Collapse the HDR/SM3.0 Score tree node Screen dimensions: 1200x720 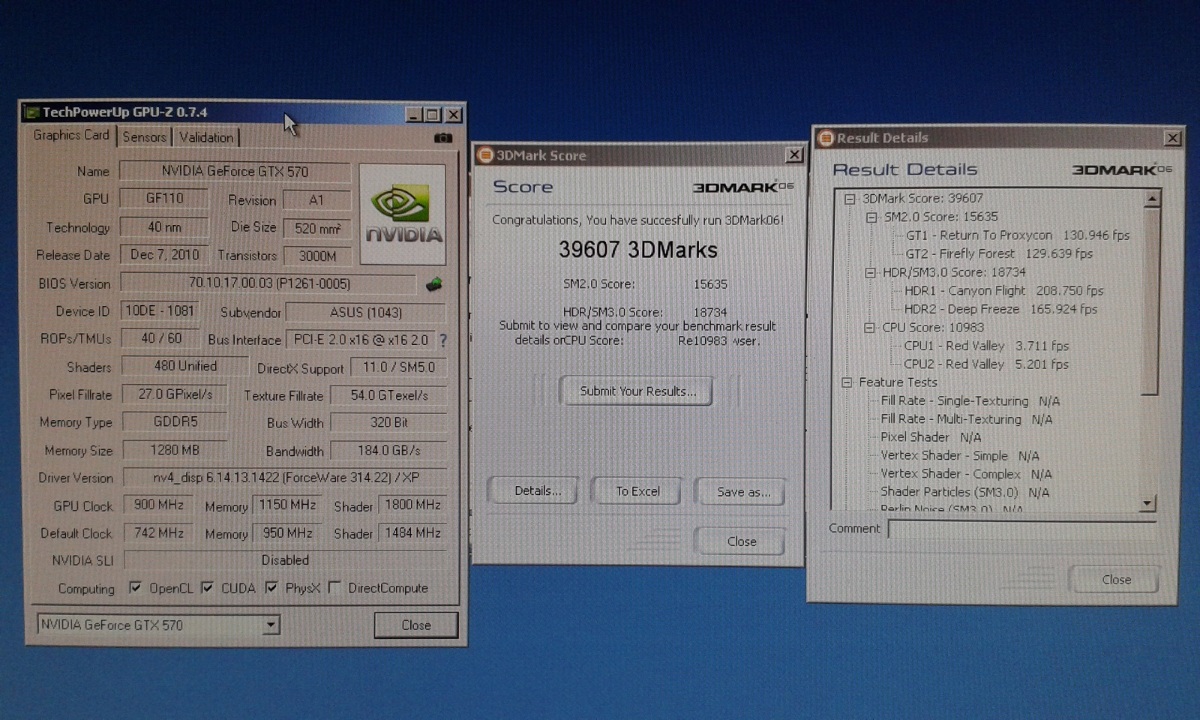[870, 272]
